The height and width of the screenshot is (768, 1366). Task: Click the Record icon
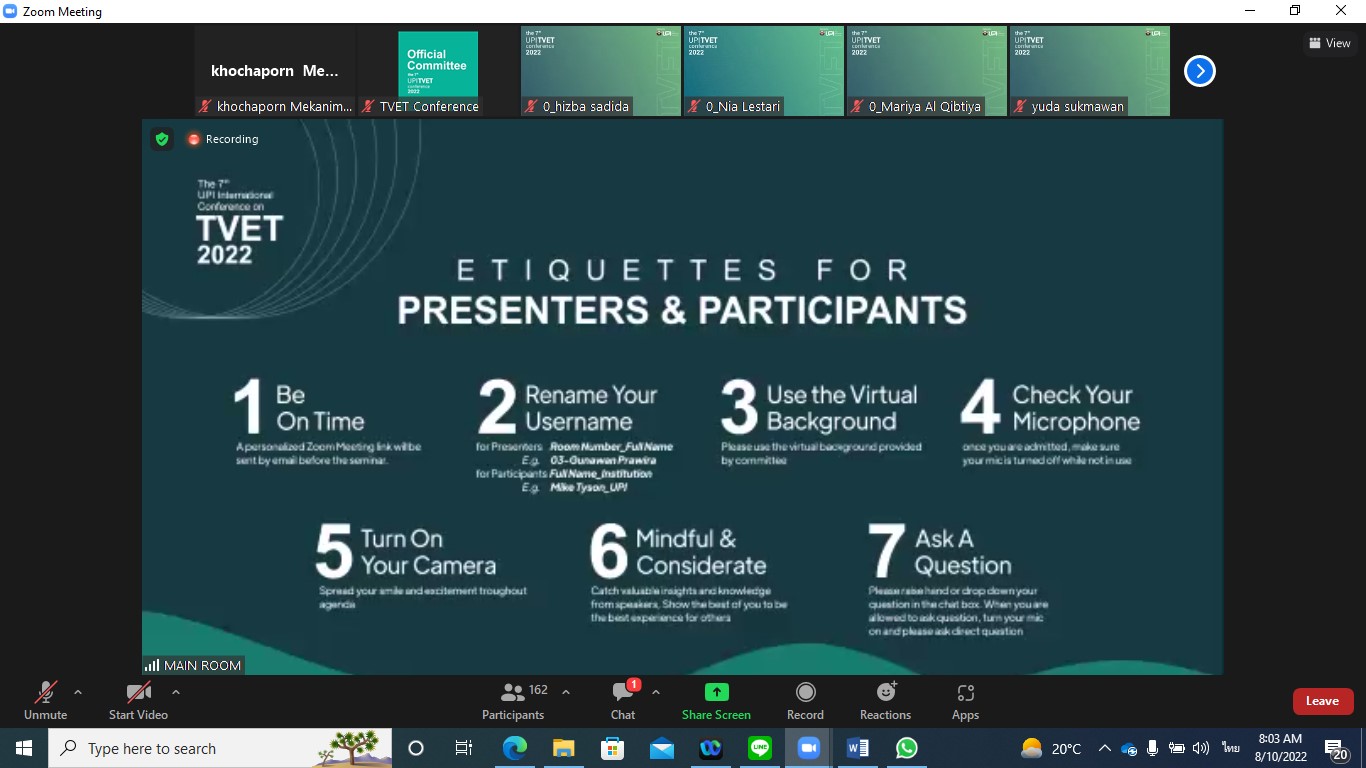805,701
